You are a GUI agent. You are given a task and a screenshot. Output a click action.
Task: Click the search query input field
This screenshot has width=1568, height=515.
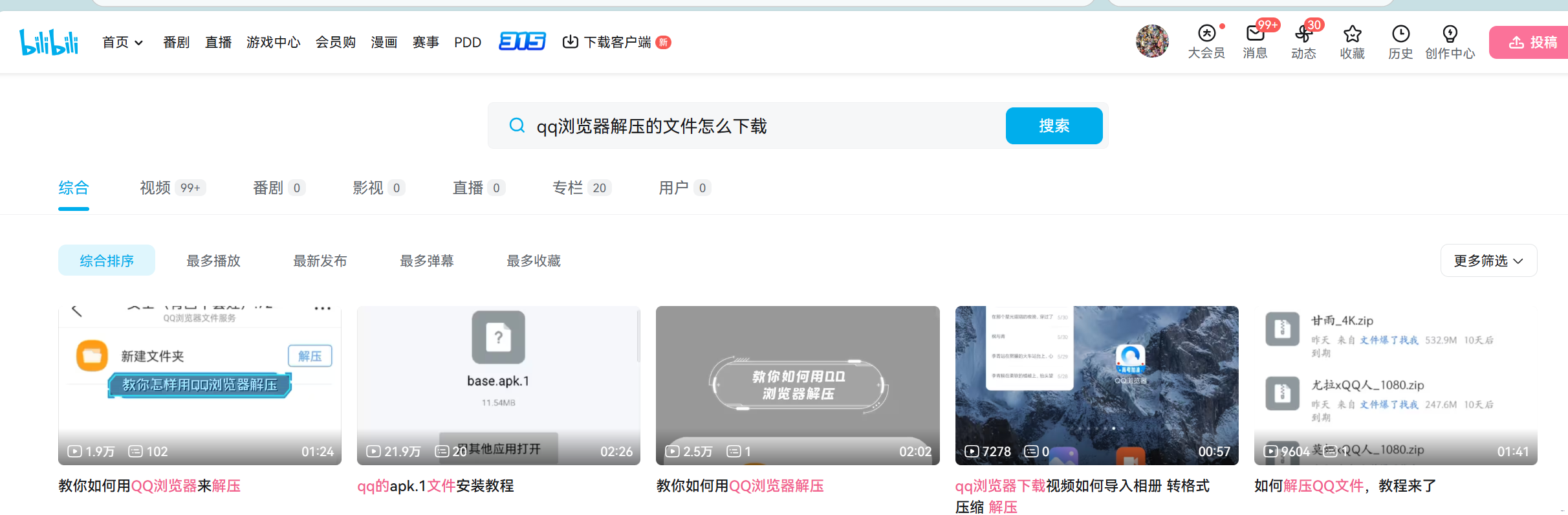click(763, 126)
